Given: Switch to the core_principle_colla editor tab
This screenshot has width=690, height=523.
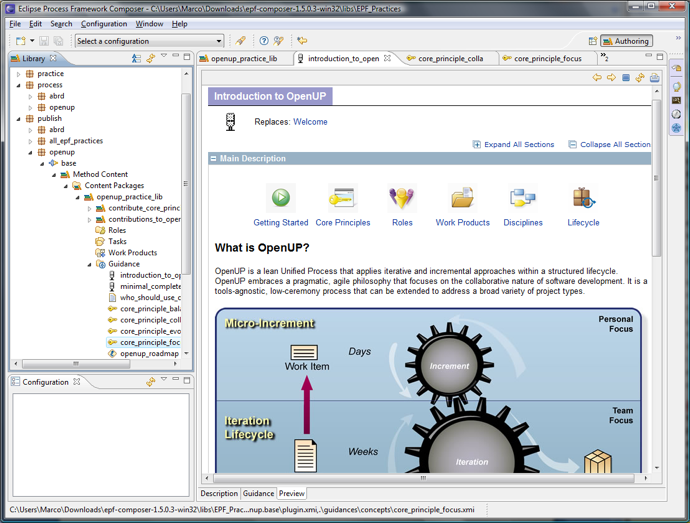Looking at the screenshot, I should point(451,59).
